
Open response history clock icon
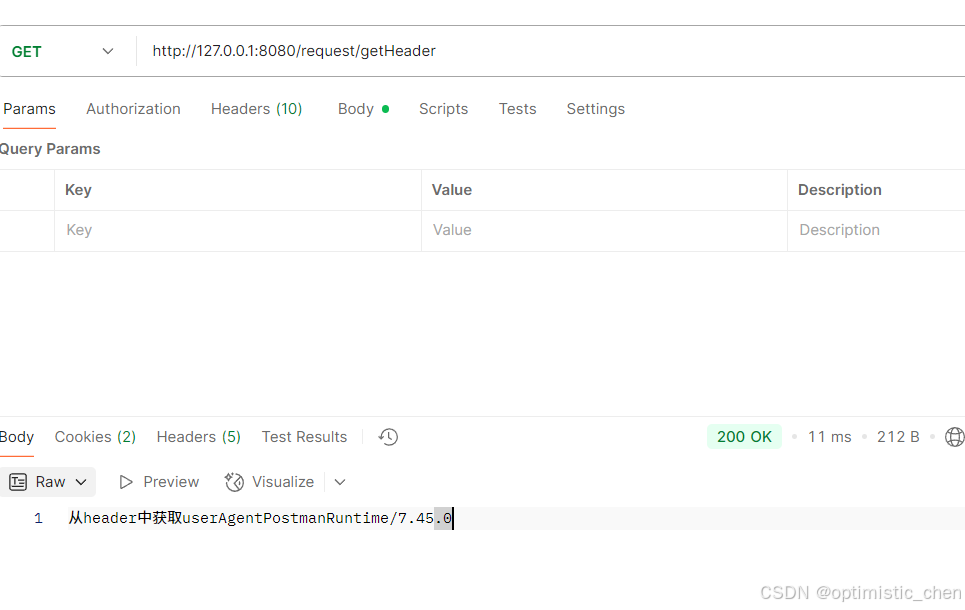click(x=388, y=437)
